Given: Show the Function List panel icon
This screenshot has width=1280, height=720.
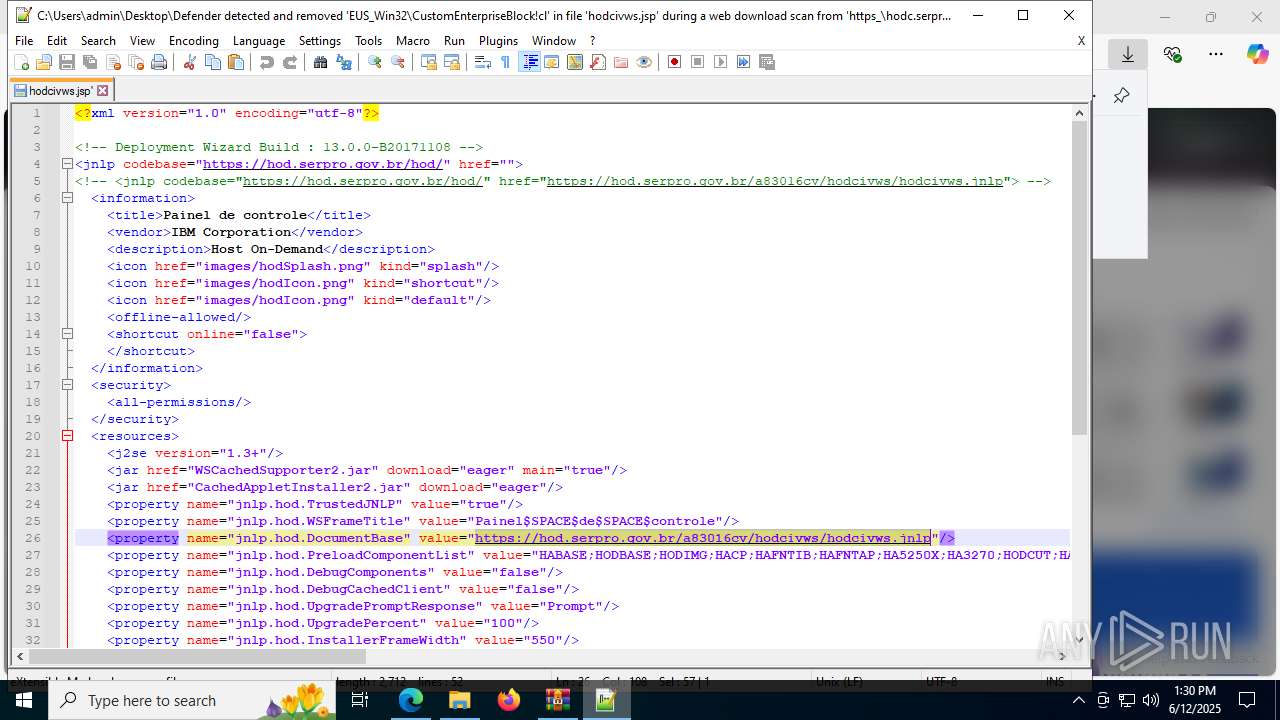Looking at the screenshot, I should pos(597,62).
